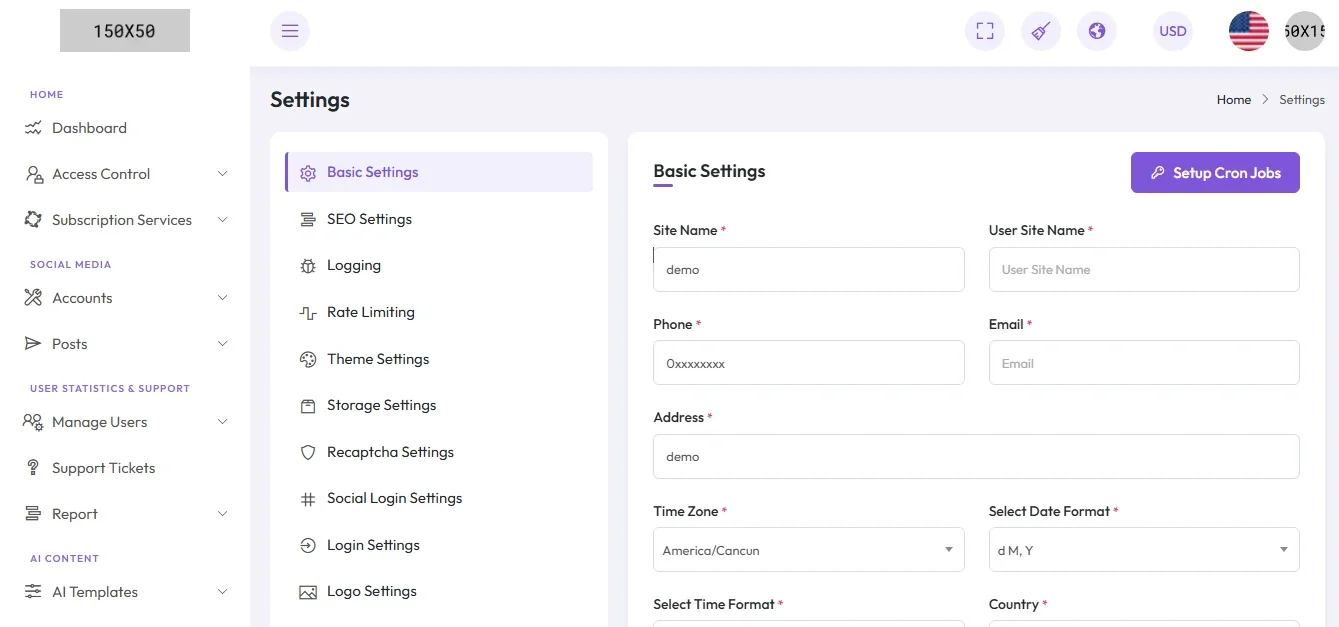This screenshot has width=1339, height=627.
Task: Click the clear cache broom icon
Action: pyautogui.click(x=1041, y=31)
